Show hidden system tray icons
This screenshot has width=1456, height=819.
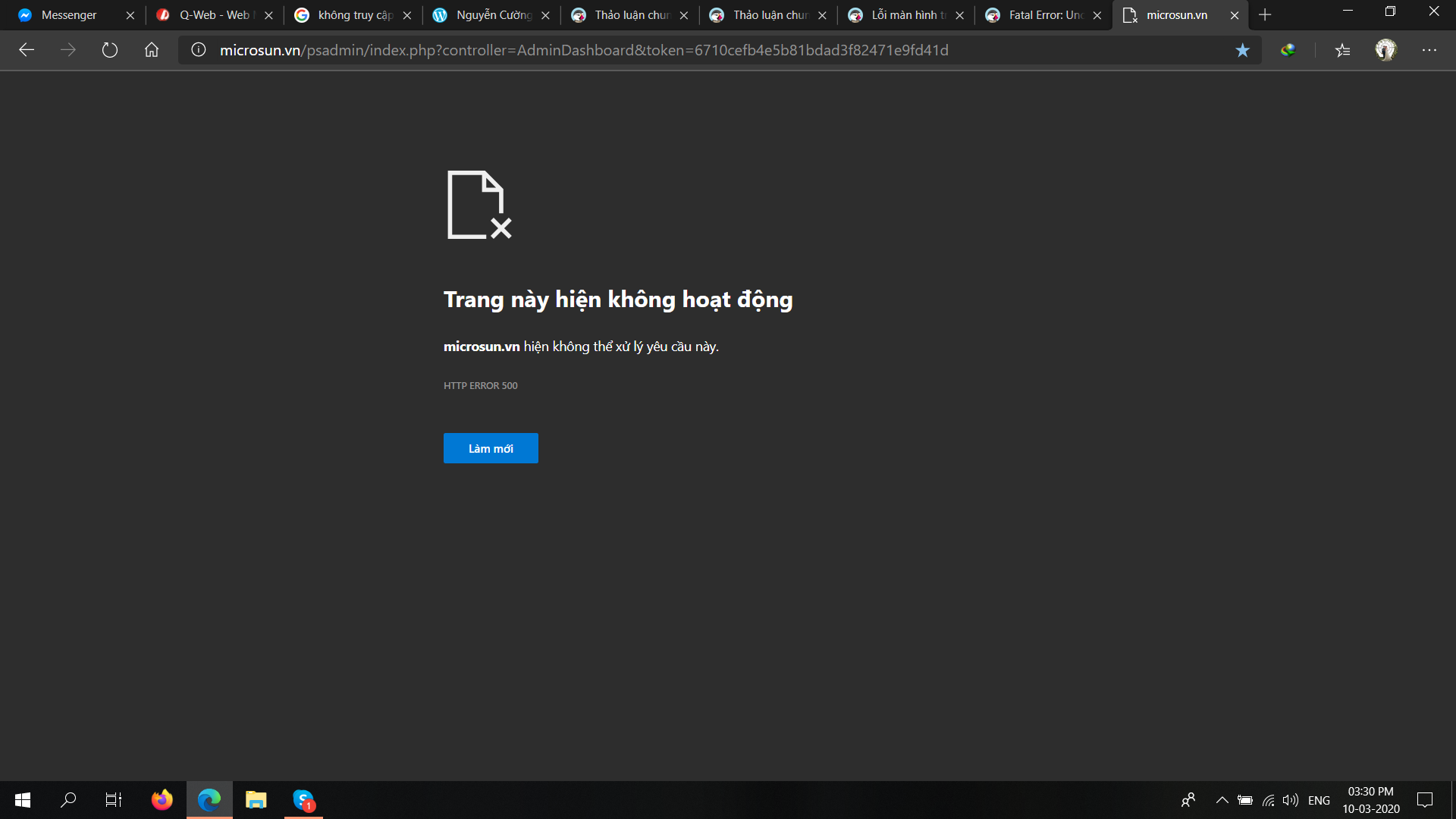tap(1222, 800)
